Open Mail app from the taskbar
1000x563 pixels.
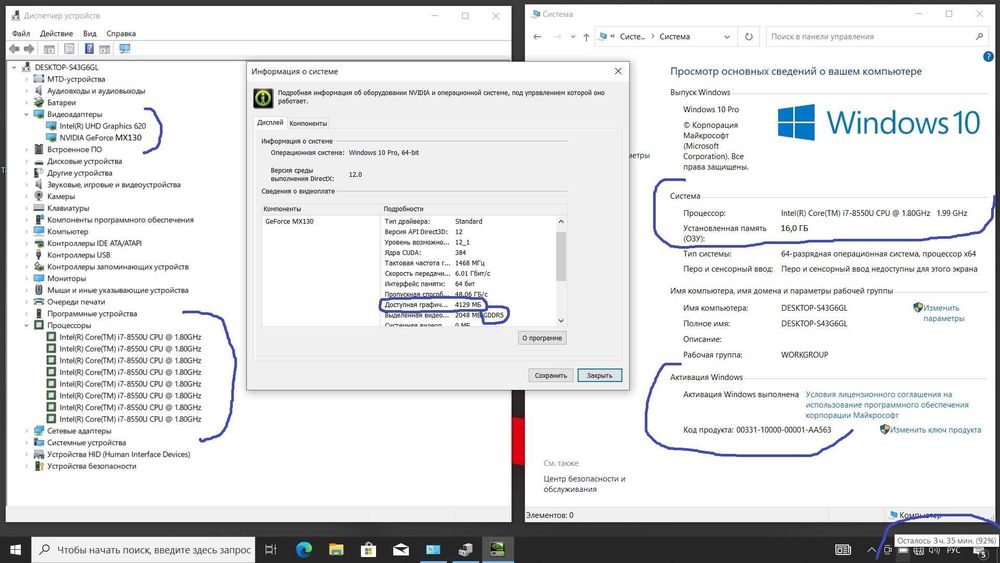[401, 549]
